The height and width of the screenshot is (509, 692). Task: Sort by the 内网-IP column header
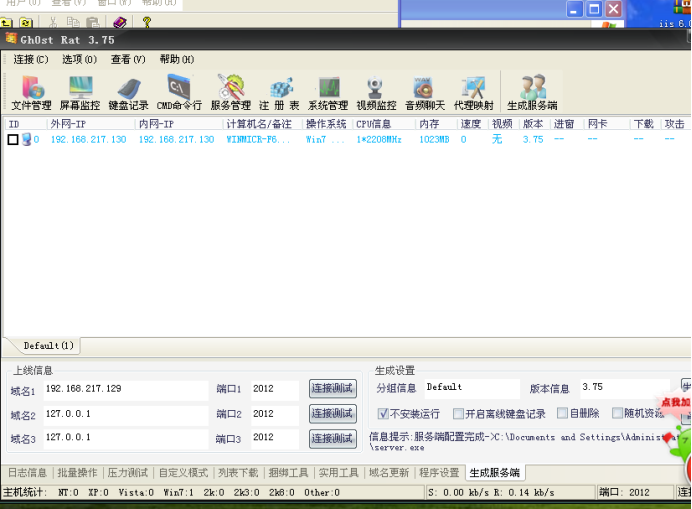coord(179,124)
